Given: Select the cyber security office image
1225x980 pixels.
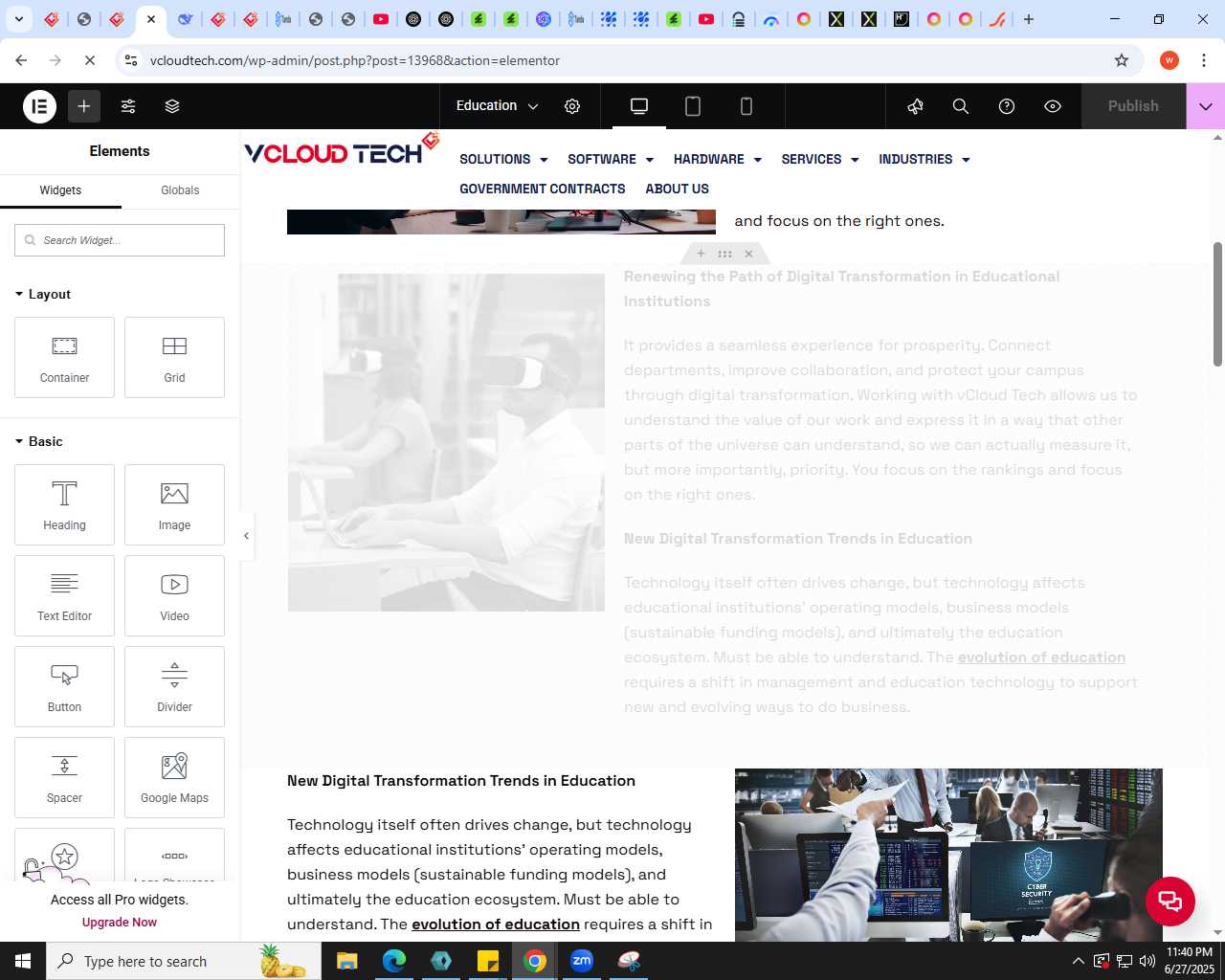Looking at the screenshot, I should (948, 855).
